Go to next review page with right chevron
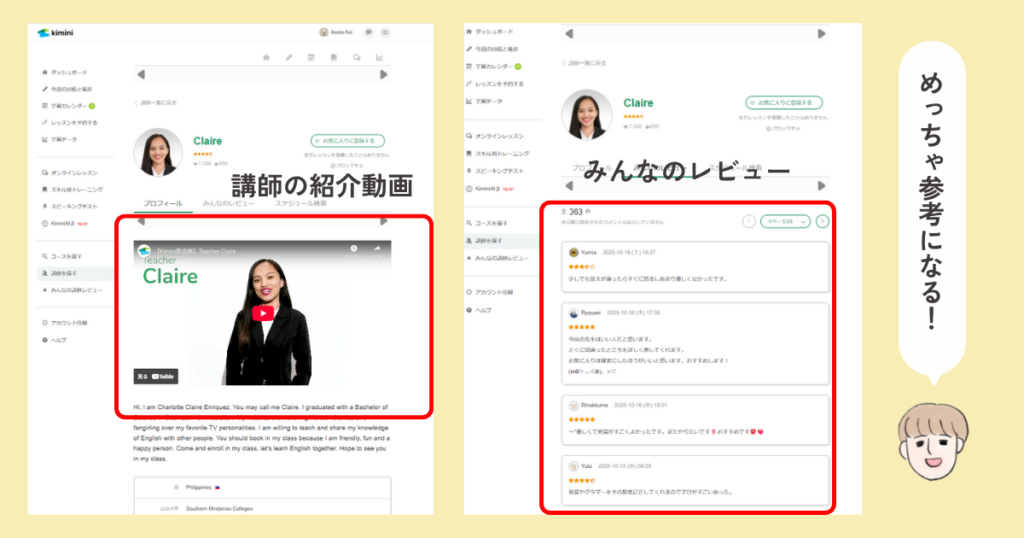 tap(822, 221)
